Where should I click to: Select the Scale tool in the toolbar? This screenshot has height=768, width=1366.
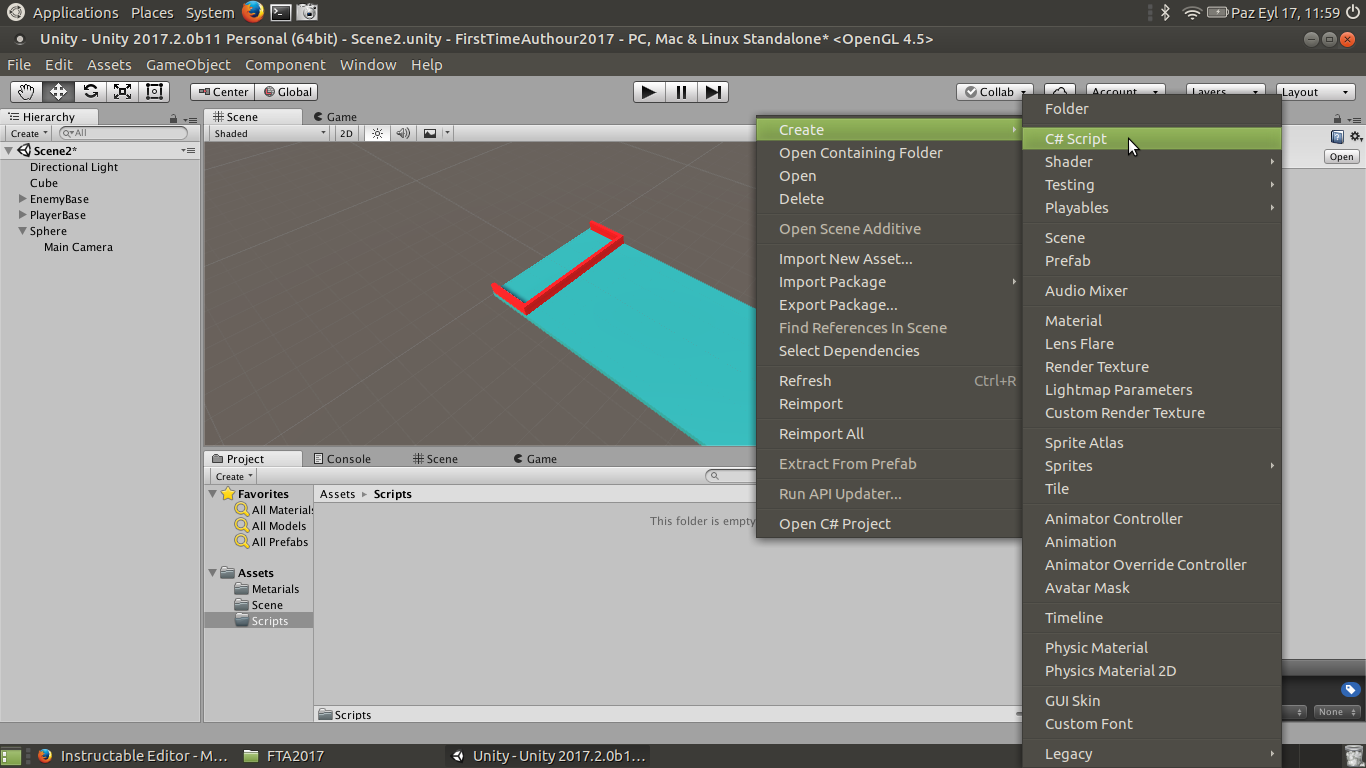coord(123,92)
